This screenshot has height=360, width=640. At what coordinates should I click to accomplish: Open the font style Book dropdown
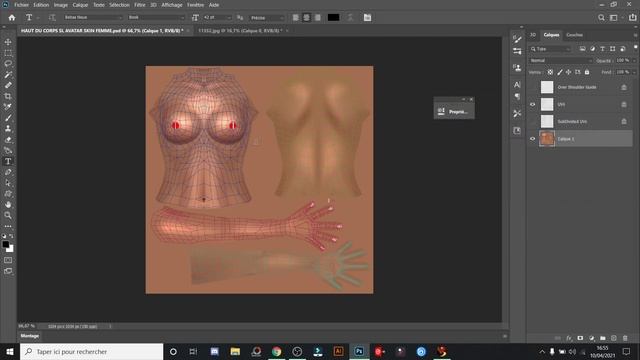(156, 18)
